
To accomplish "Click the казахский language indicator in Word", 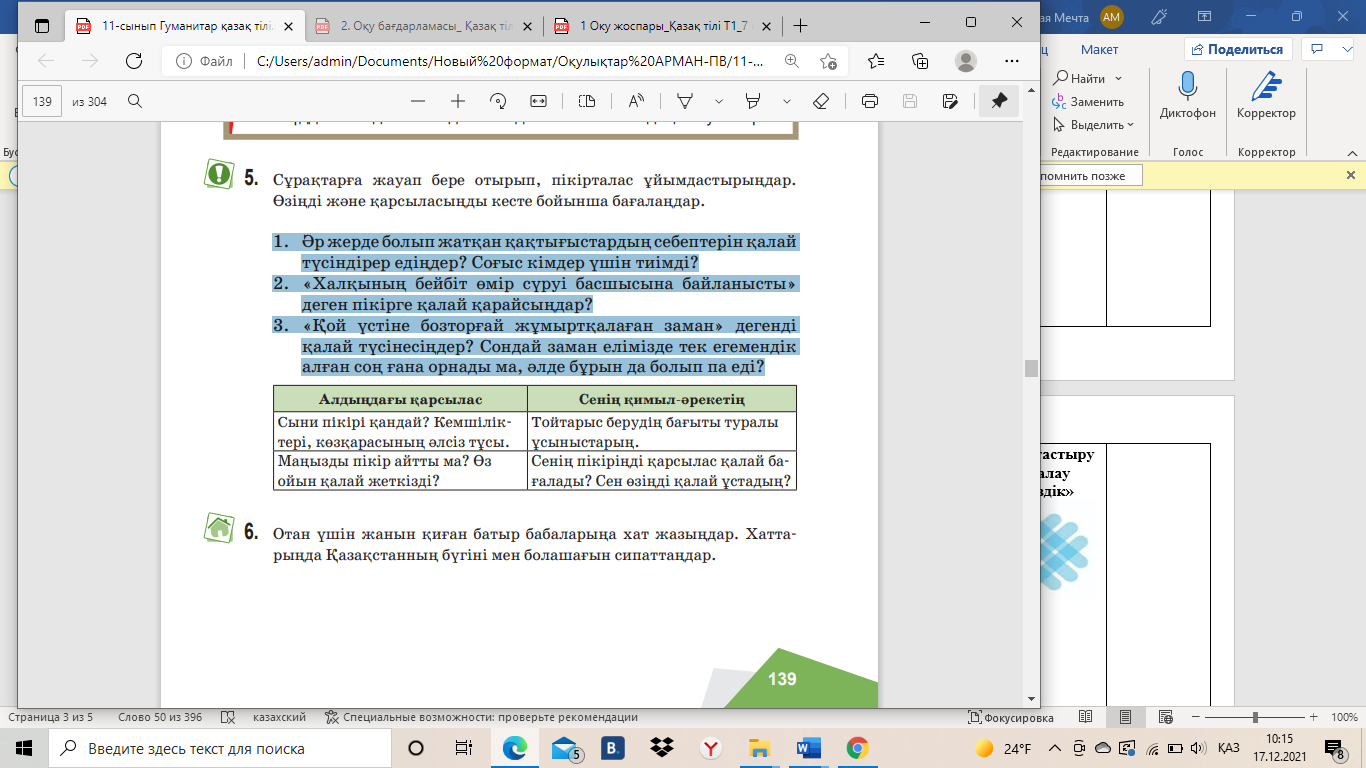I will 279,717.
